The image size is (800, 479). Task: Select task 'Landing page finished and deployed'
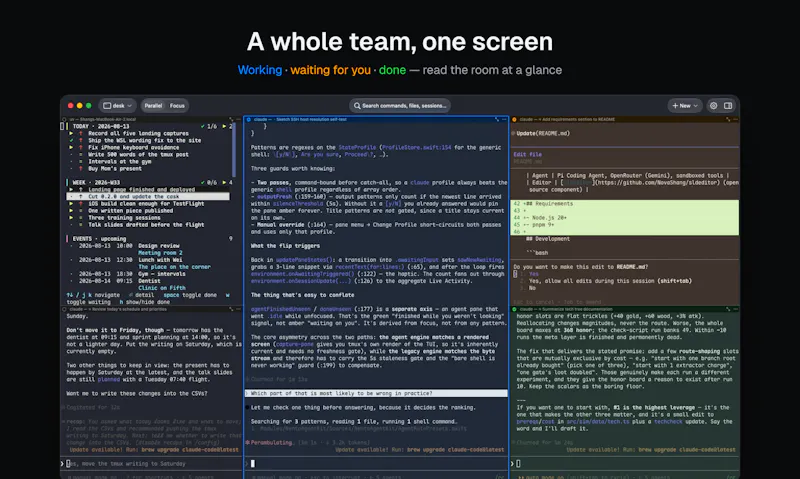click(141, 189)
